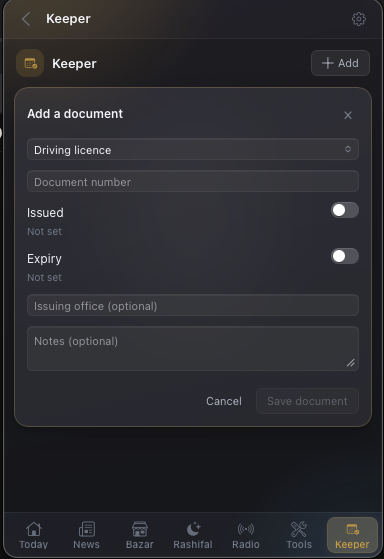The height and width of the screenshot is (559, 384).
Task: Open settings via the gear icon
Action: 359,19
